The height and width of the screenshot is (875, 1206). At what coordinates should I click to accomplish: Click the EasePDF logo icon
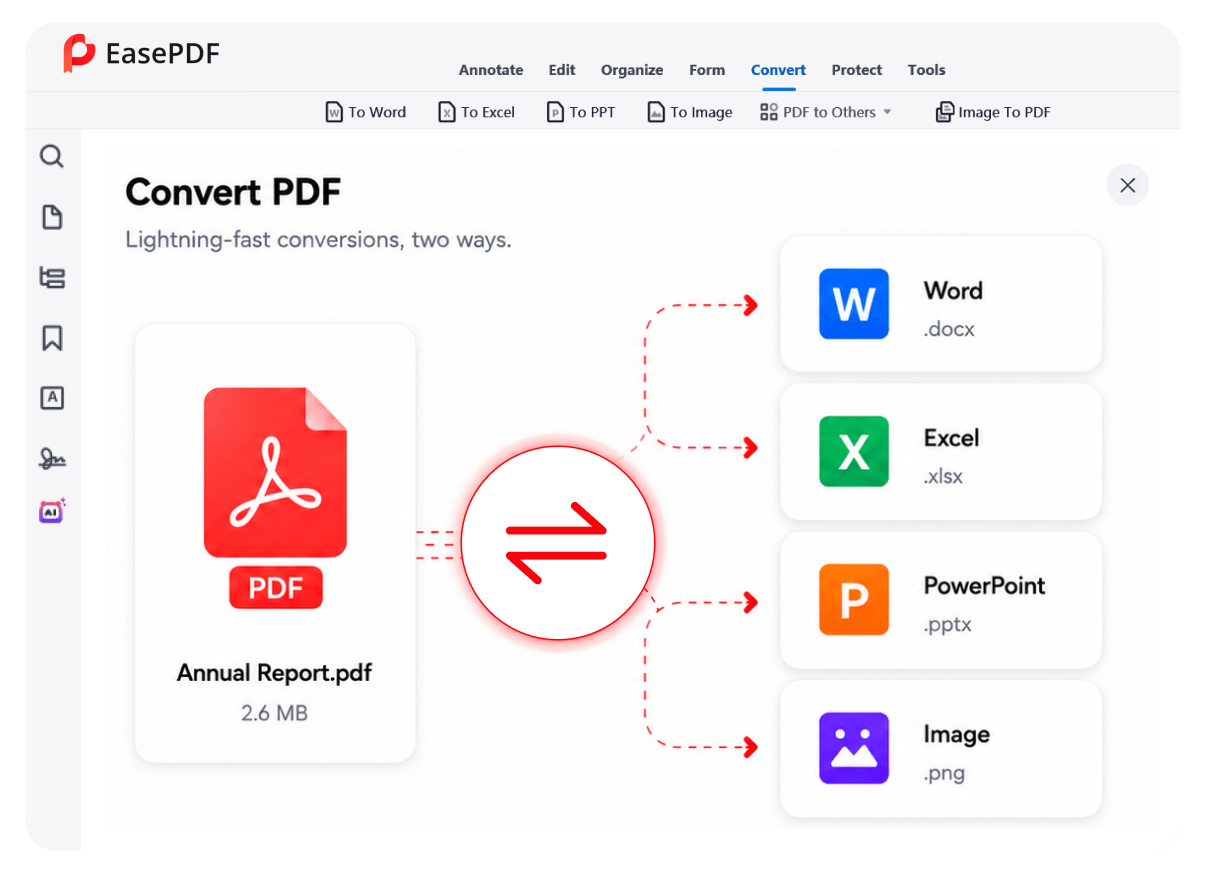coord(79,53)
